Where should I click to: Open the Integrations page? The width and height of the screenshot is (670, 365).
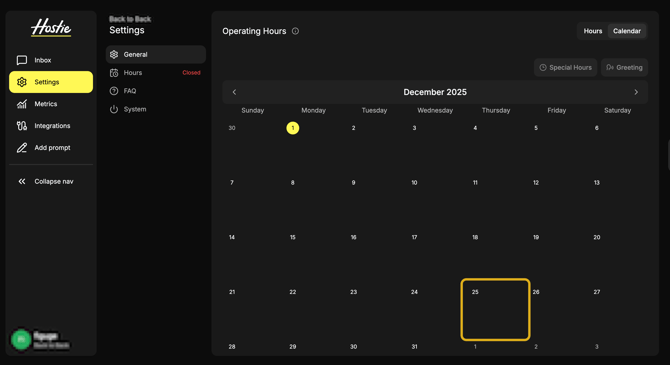coord(51,126)
